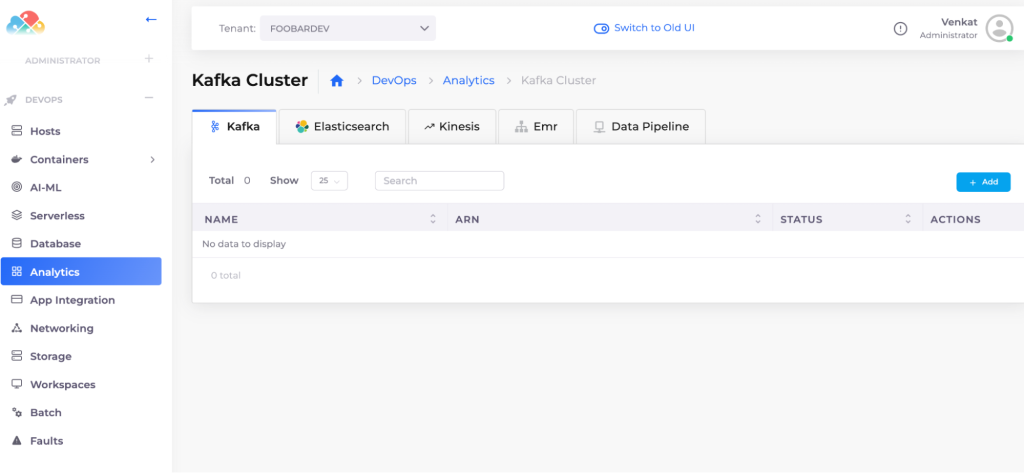Switch to the Kinesis tab

(x=452, y=127)
